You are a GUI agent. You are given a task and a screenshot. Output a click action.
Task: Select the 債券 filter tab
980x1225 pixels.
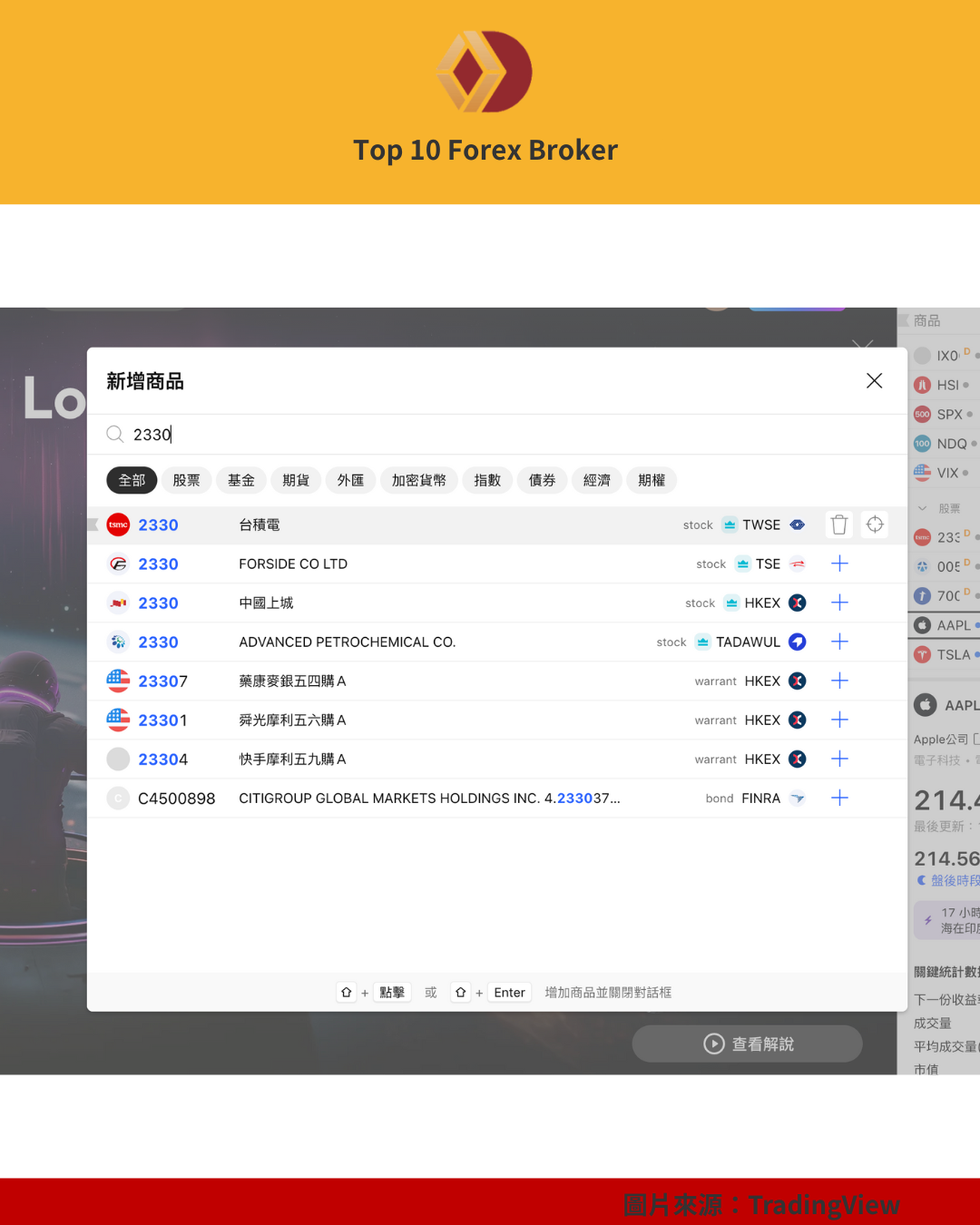point(542,480)
